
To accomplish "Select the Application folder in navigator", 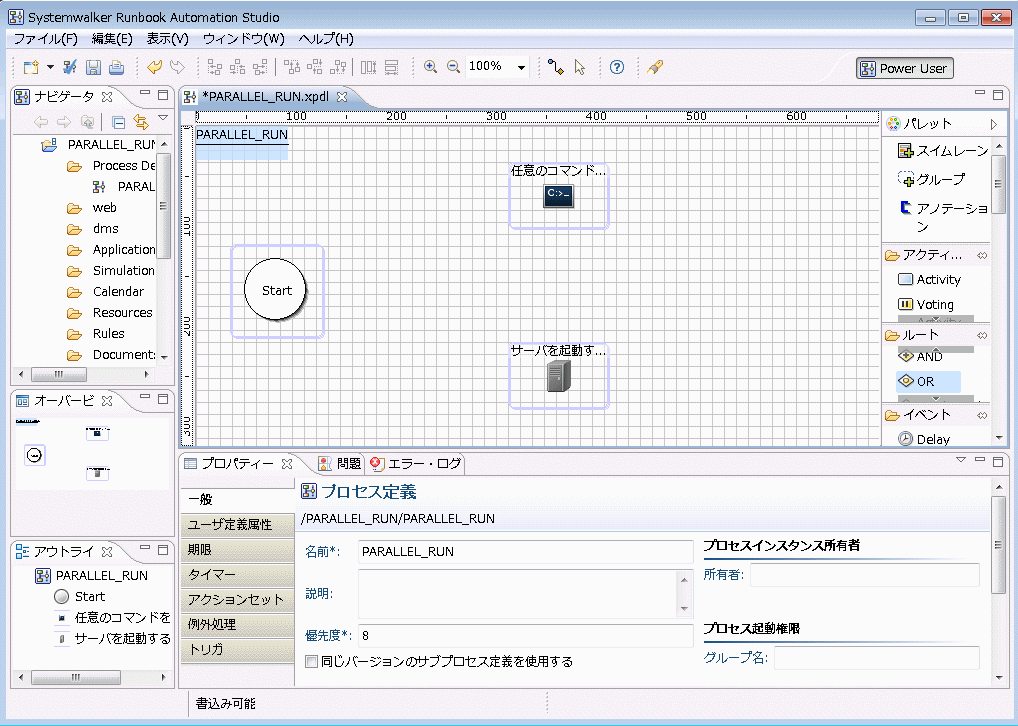I will 112,249.
